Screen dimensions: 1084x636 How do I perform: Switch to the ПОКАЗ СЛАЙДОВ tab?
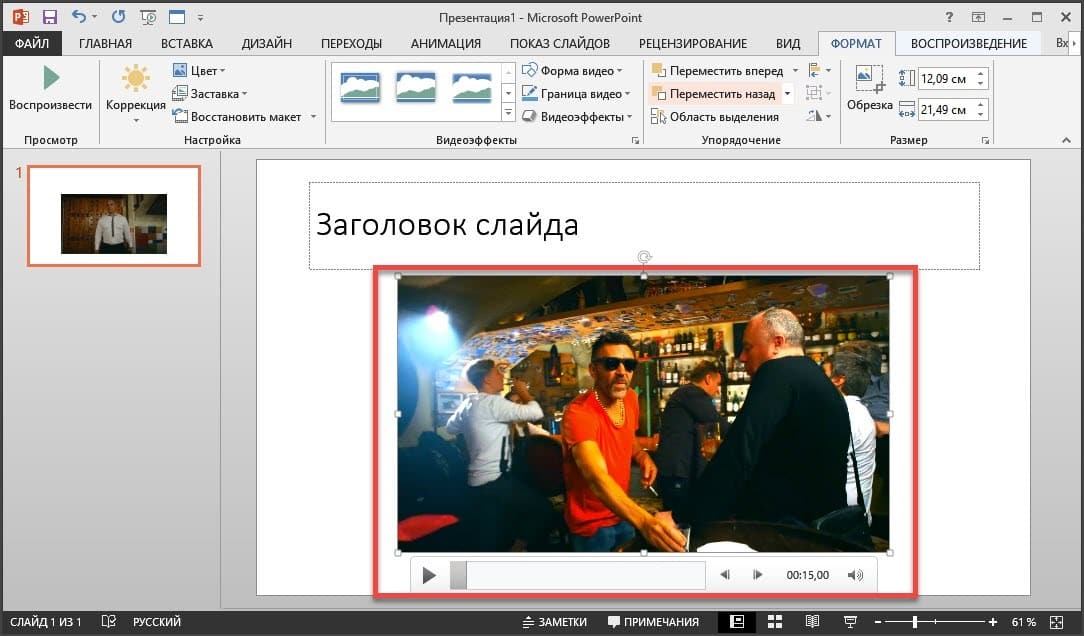point(560,44)
